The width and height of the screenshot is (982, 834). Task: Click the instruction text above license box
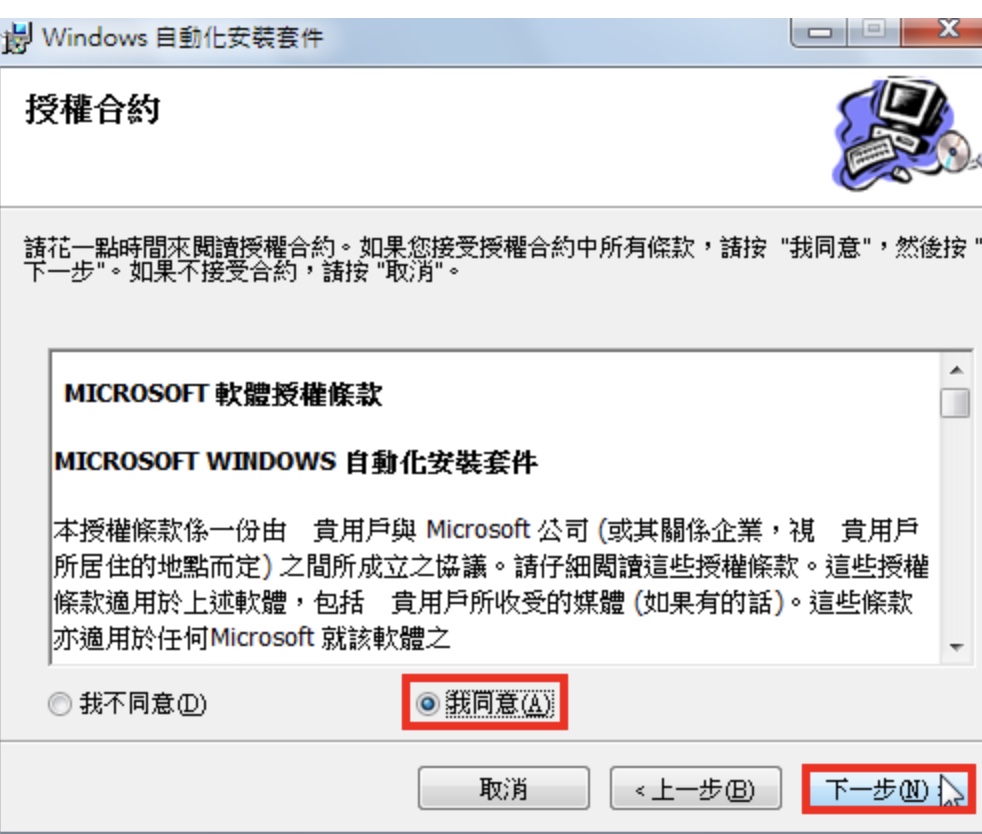tap(501, 259)
